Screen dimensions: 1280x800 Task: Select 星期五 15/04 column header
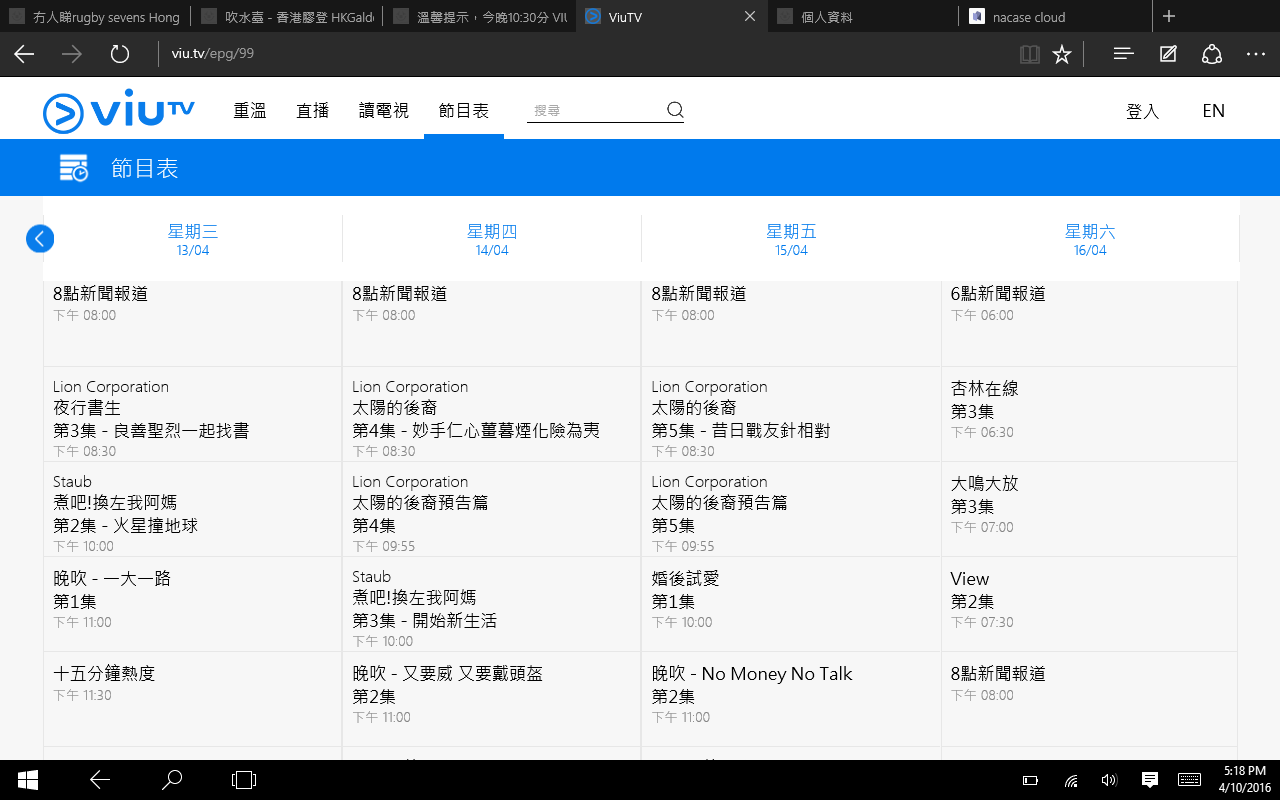tap(791, 239)
